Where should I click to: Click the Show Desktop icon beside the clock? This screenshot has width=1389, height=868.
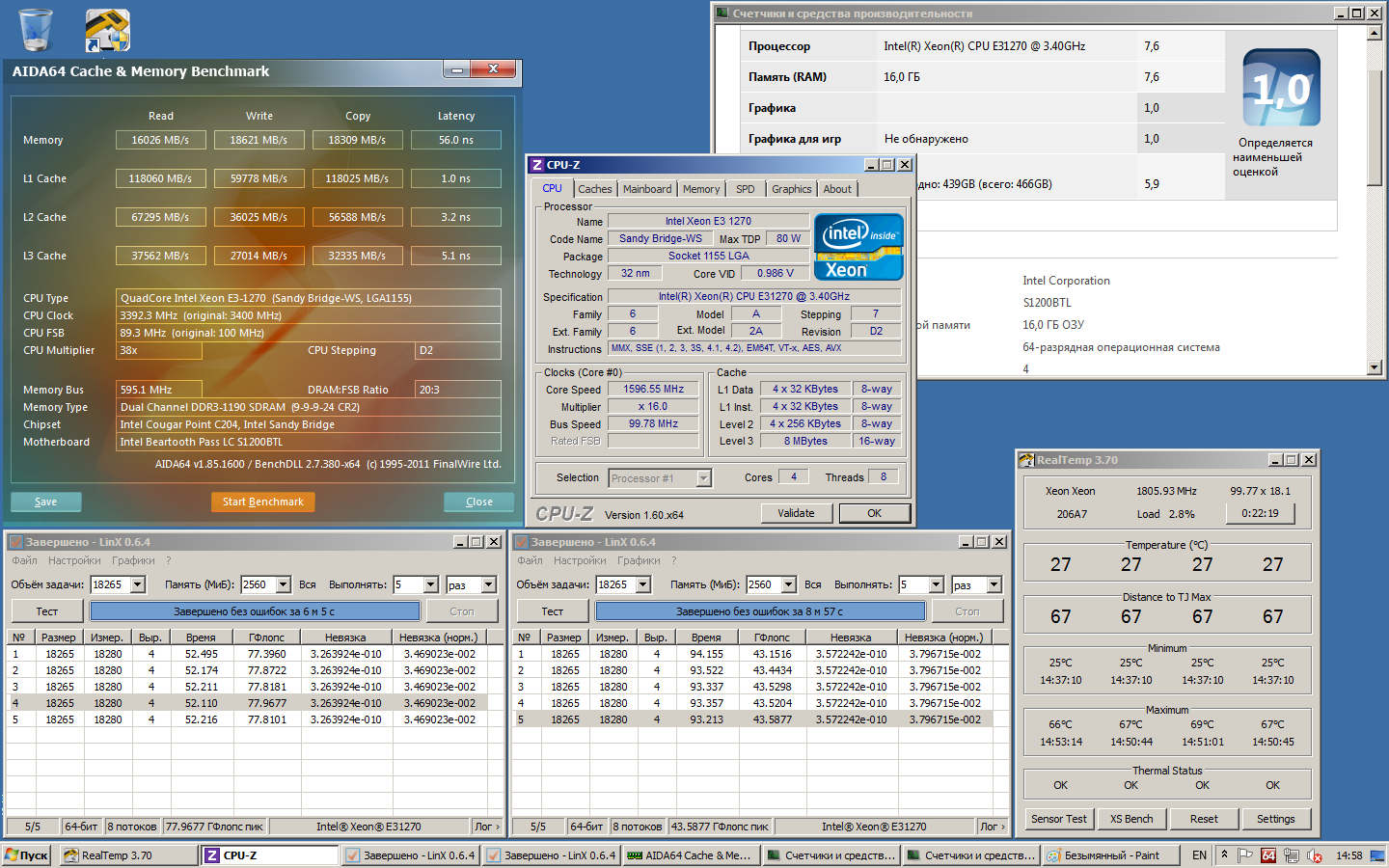point(1379,855)
